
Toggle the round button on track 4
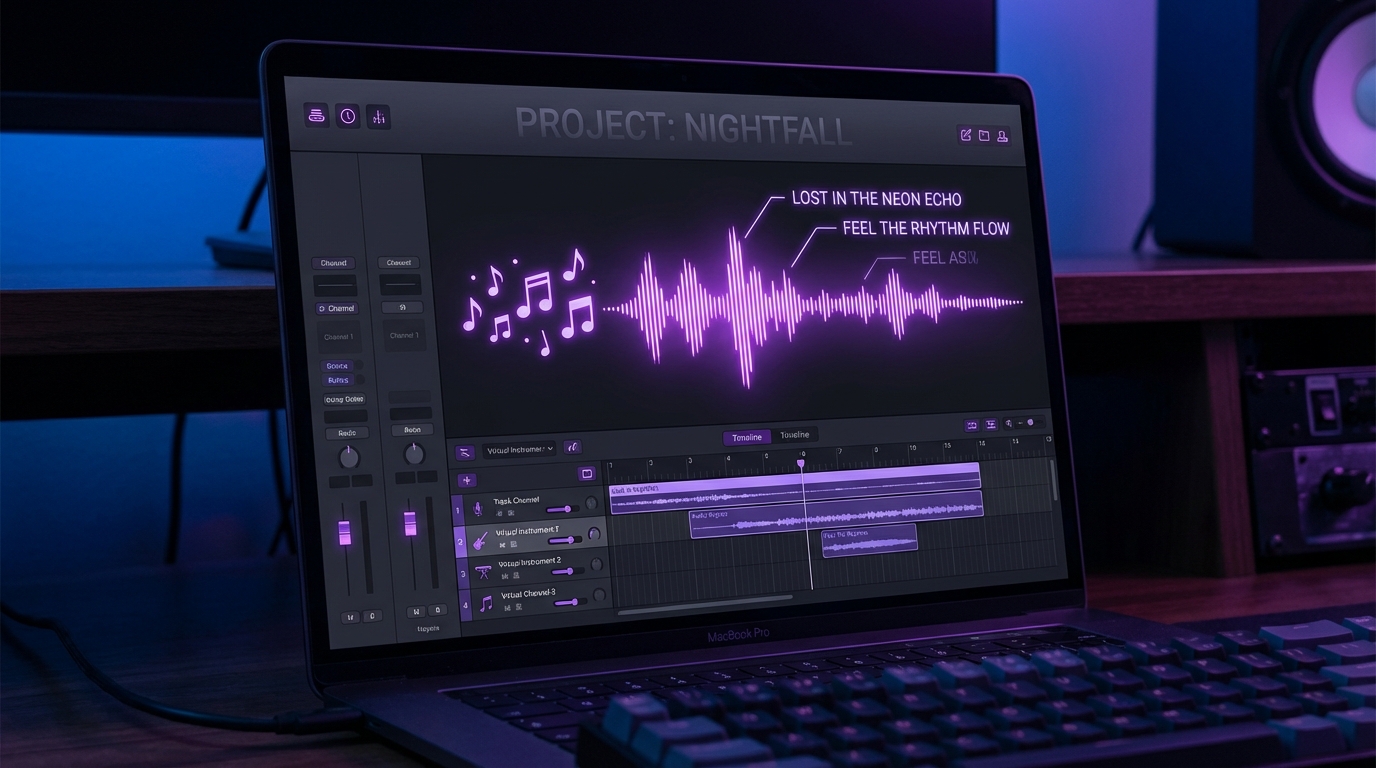click(600, 596)
